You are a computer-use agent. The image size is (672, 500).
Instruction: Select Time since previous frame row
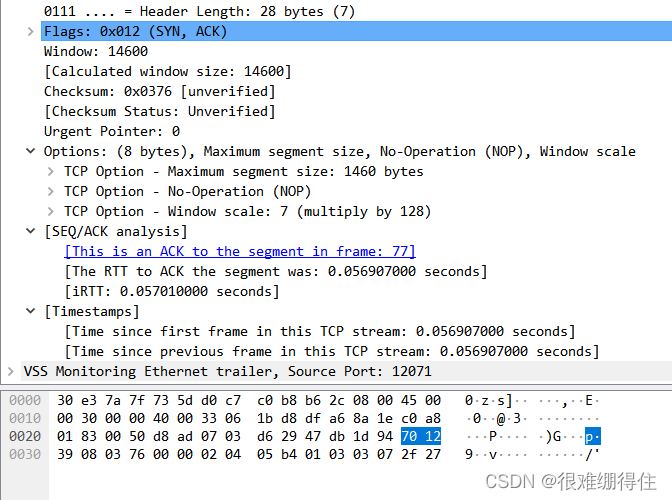[331, 351]
